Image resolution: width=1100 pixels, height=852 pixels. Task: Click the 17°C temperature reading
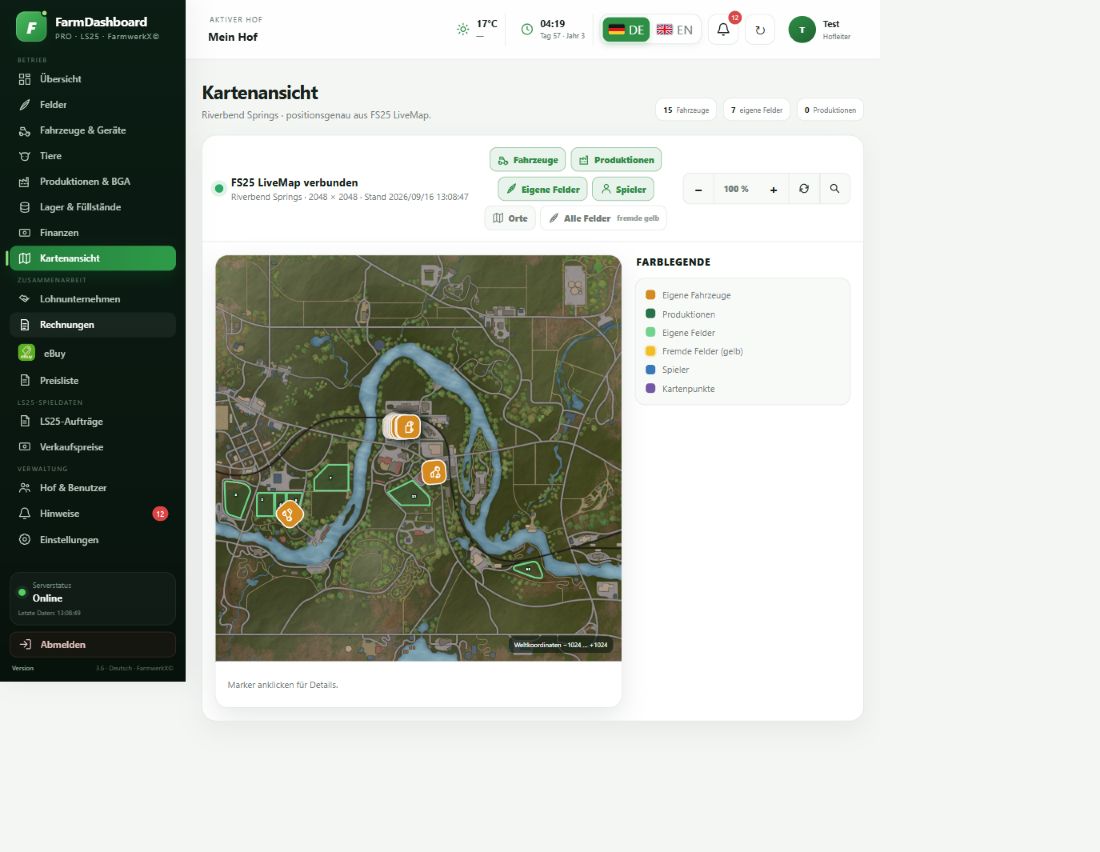[x=487, y=24]
